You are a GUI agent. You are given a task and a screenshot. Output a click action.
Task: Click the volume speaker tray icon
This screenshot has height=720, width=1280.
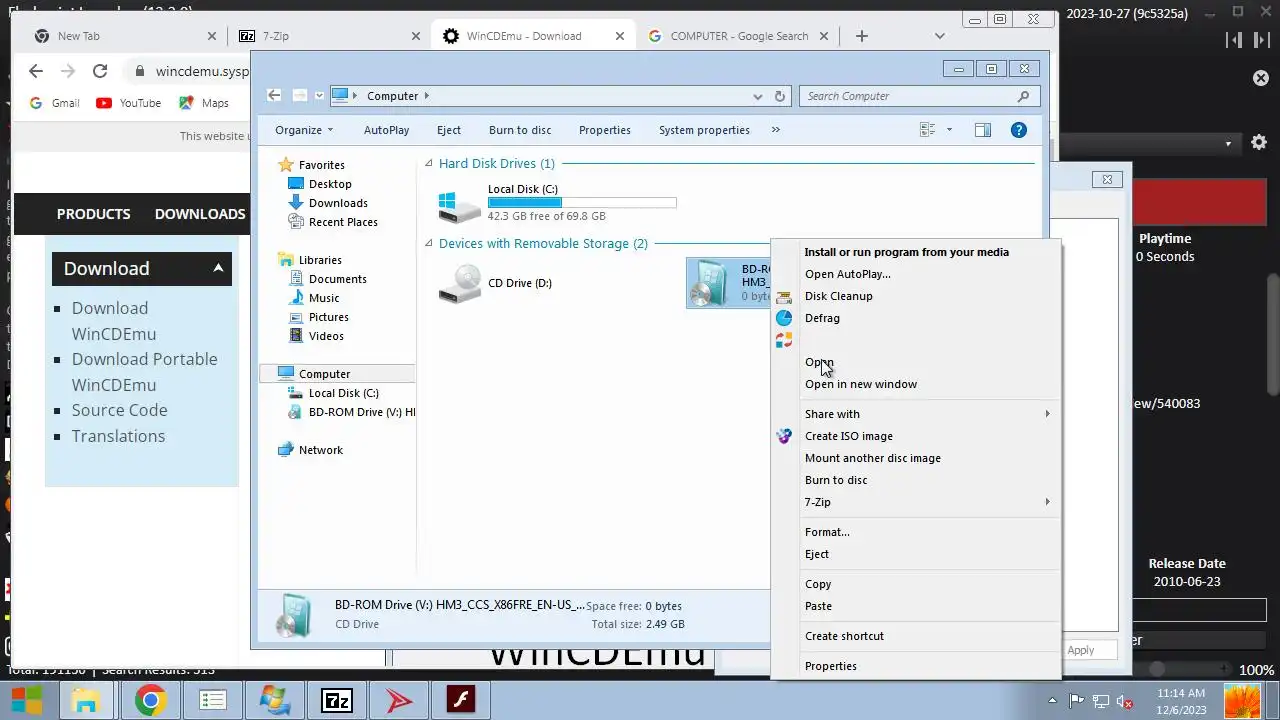1124,701
